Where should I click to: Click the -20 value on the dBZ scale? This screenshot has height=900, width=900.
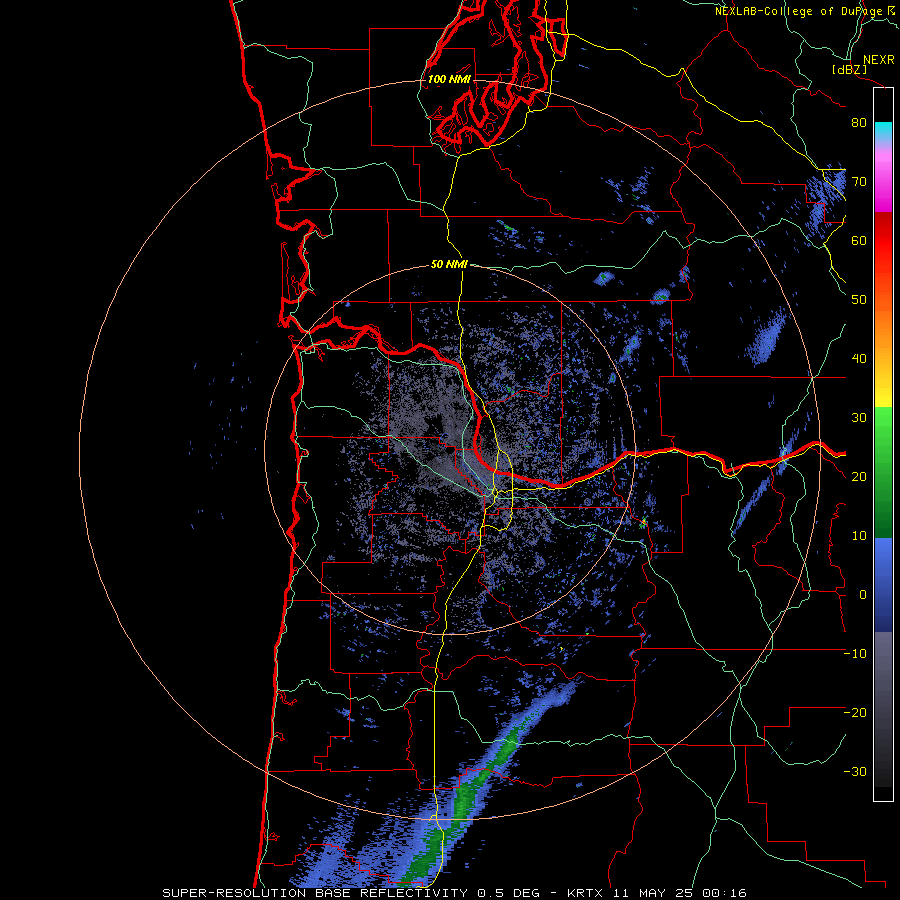(x=855, y=713)
